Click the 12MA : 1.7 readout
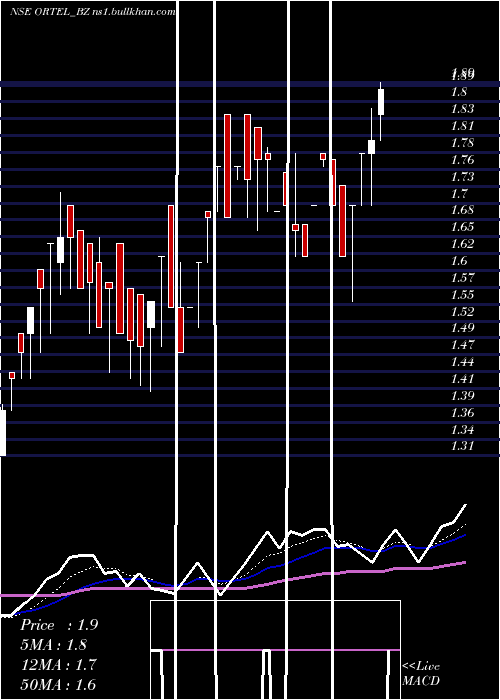This screenshot has height=700, width=500. (58, 664)
